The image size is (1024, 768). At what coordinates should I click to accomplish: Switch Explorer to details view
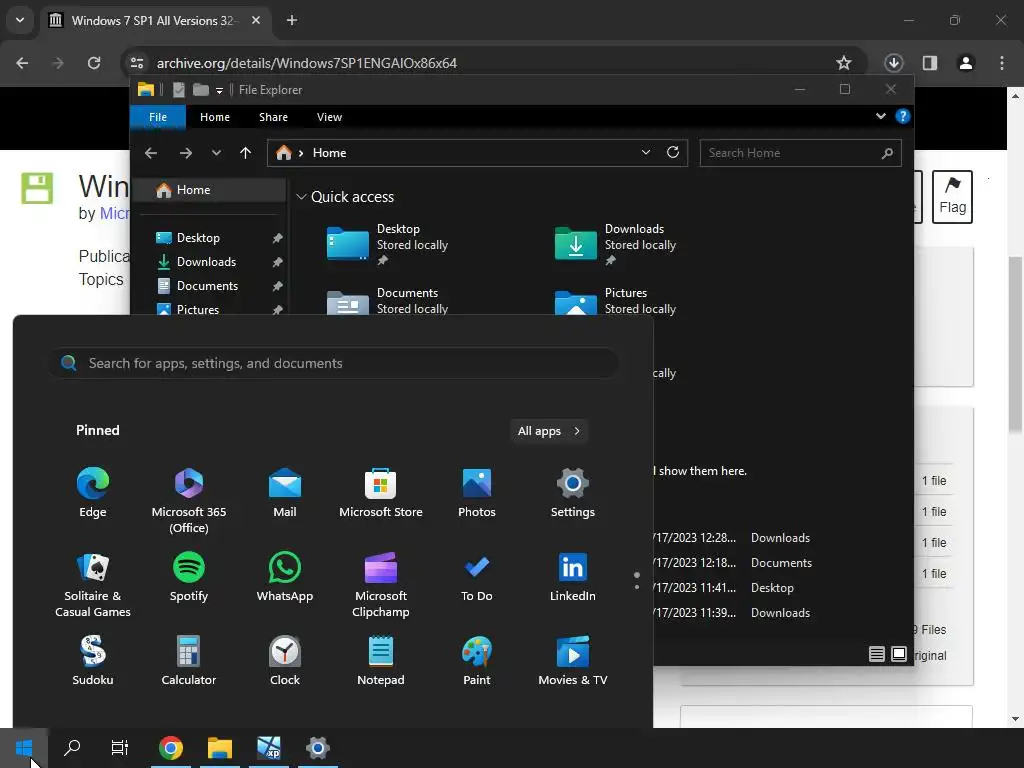coord(877,654)
